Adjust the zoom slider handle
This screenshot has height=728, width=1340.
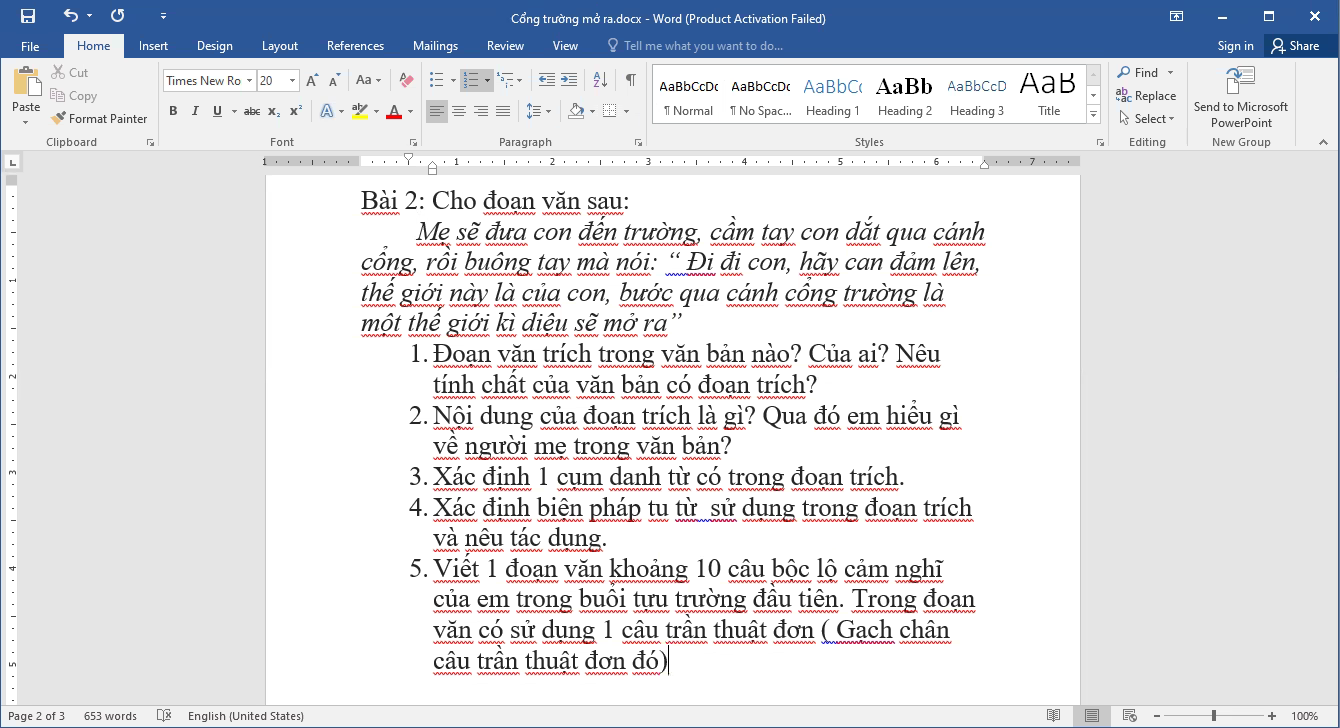(1214, 716)
